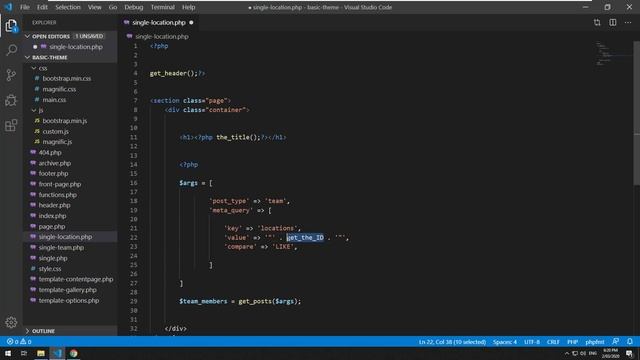Viewport: 640px width, 360px height.
Task: Click the VS Code logo icon
Action: click(x=8, y=7)
